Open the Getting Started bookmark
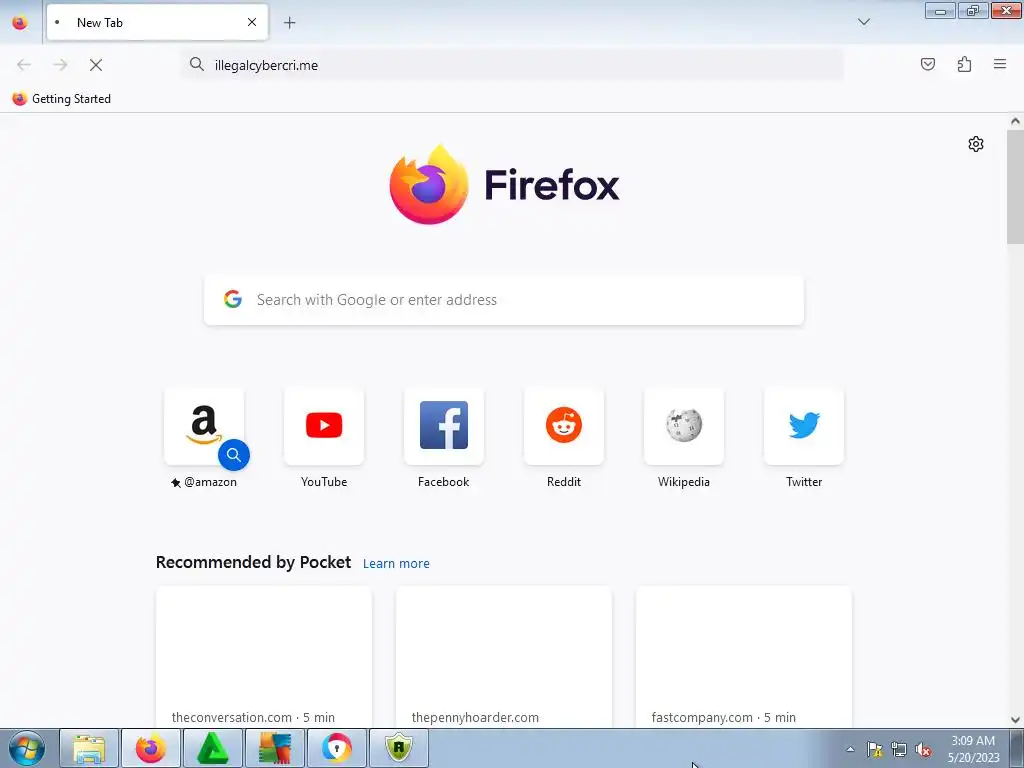The height and width of the screenshot is (768, 1024). 61,99
